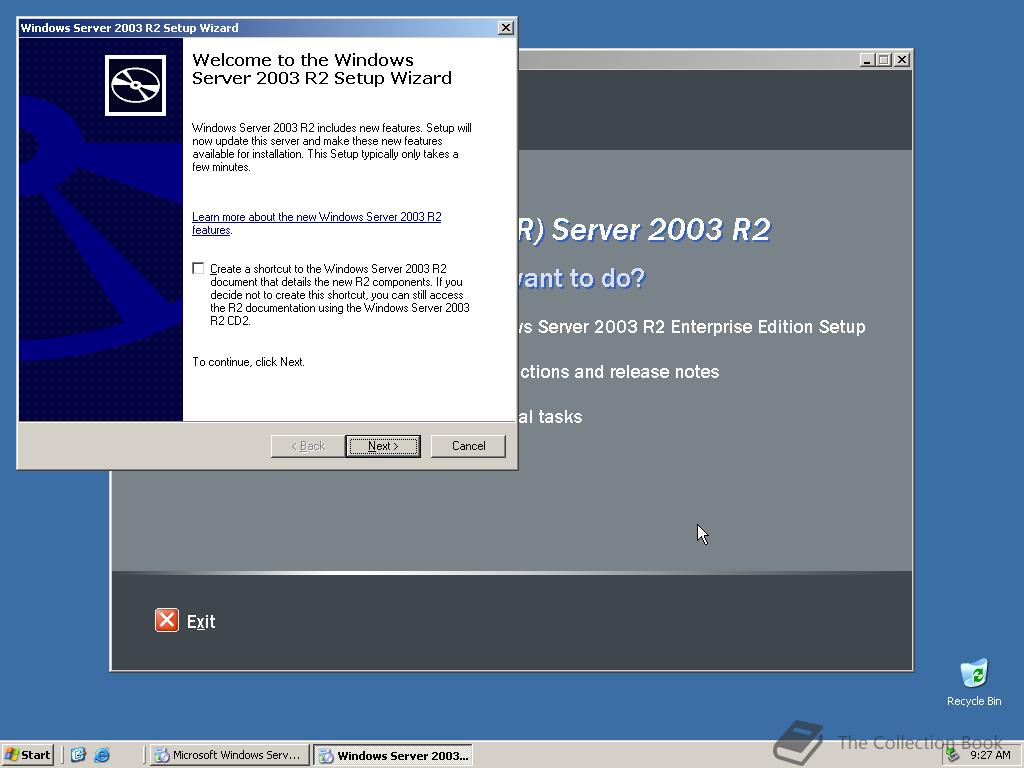Click the CD logo in the setup wizard
Image resolution: width=1024 pixels, height=768 pixels.
[137, 85]
